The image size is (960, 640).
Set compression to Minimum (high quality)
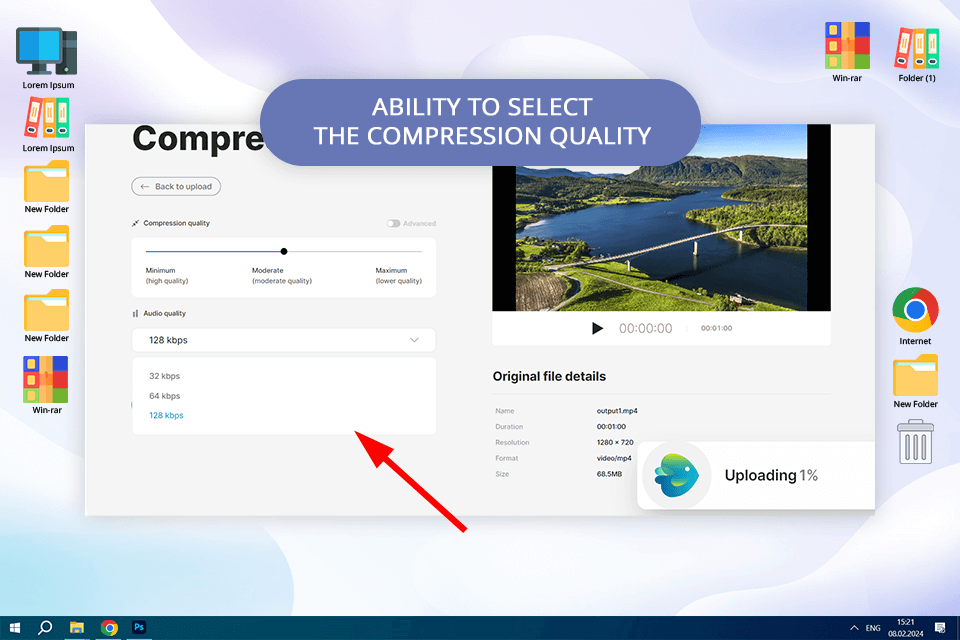click(167, 276)
